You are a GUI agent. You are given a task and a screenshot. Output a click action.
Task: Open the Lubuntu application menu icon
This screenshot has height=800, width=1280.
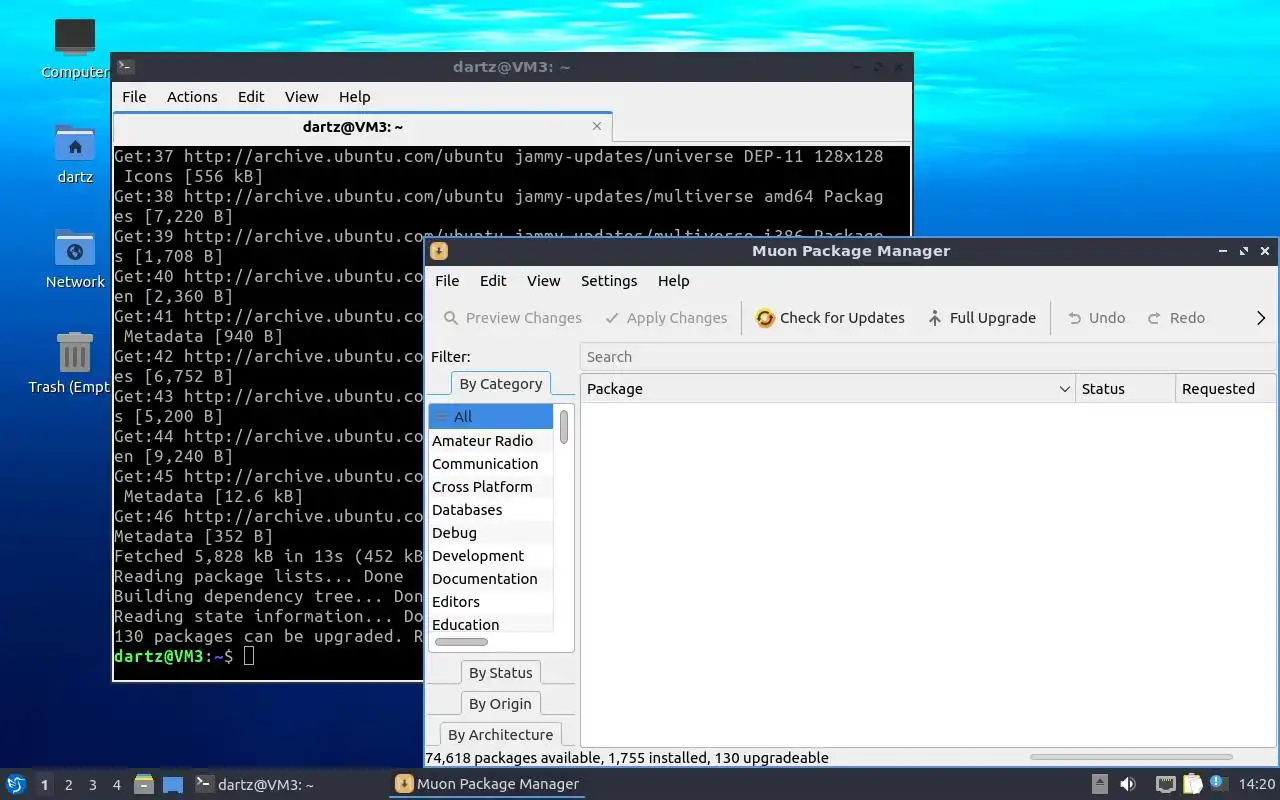[x=15, y=784]
